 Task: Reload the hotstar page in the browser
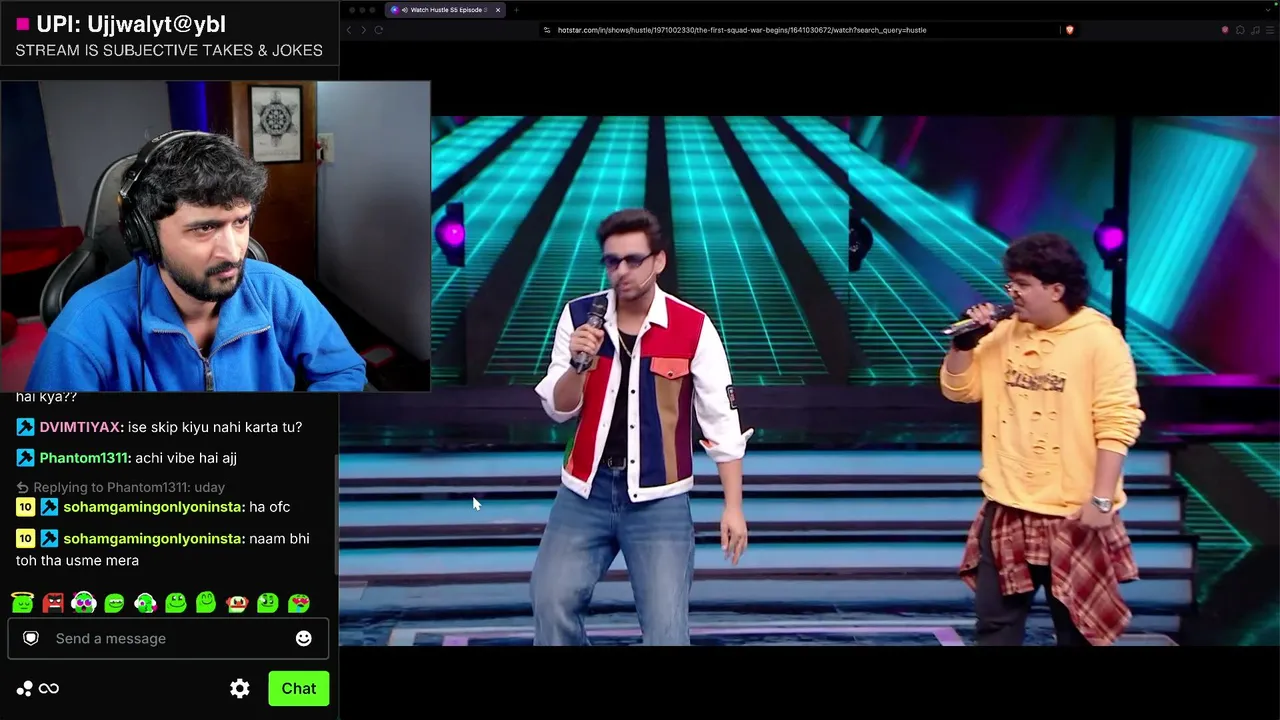(379, 30)
